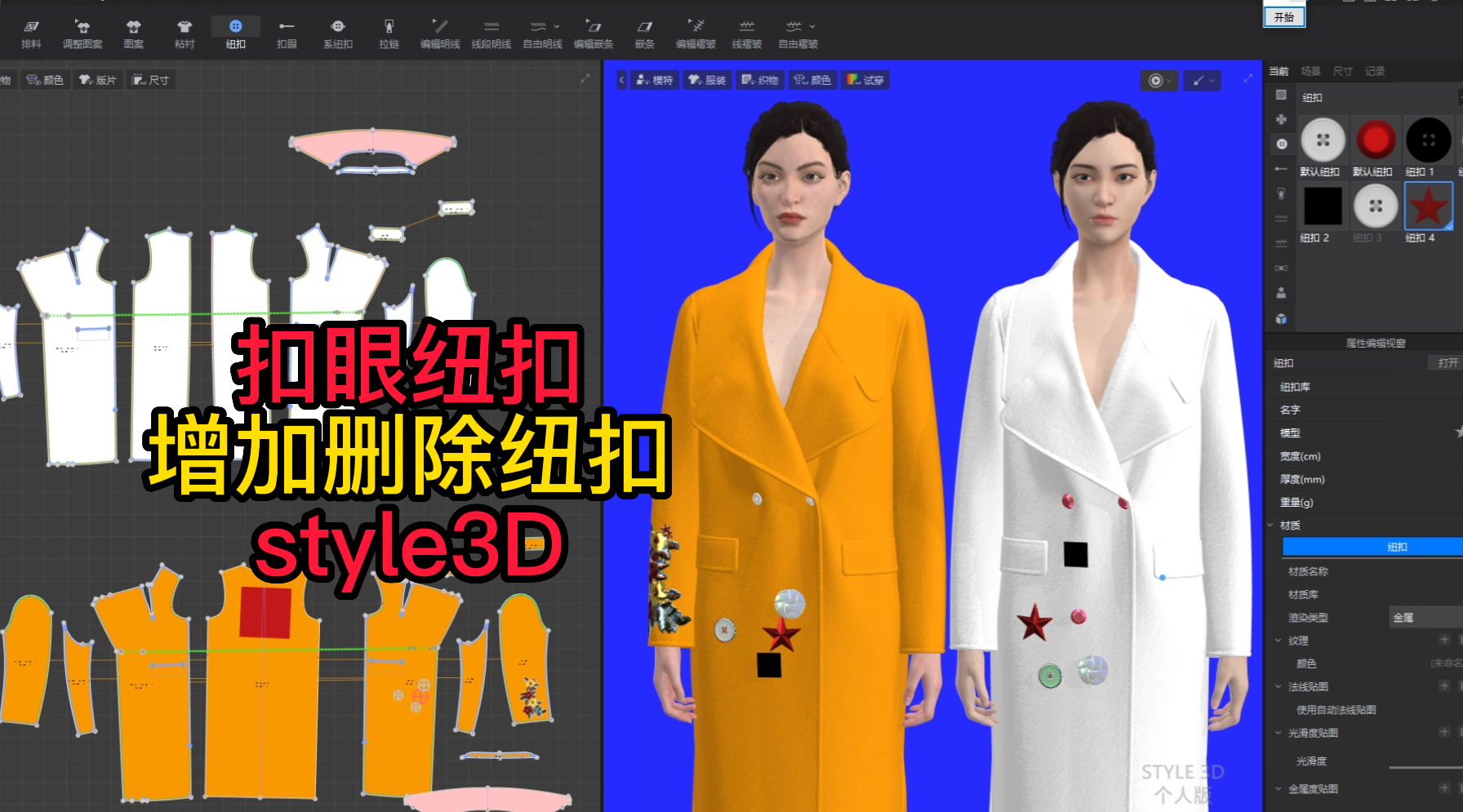1463x812 pixels.
Task: Choose the 系纽扣 fasten button tool
Action: click(338, 34)
